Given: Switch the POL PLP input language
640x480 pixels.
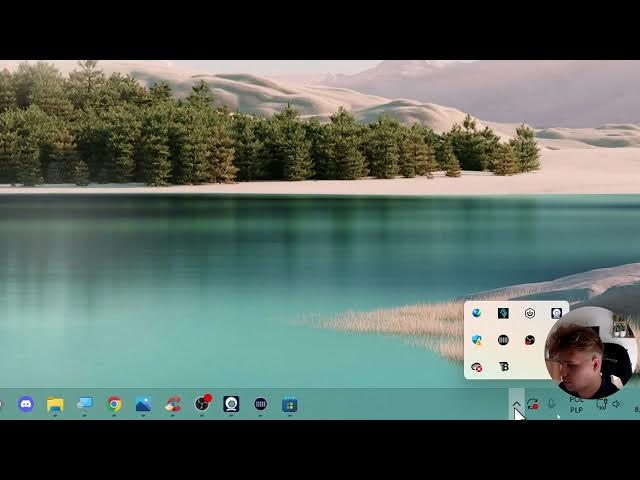Looking at the screenshot, I should (576, 405).
